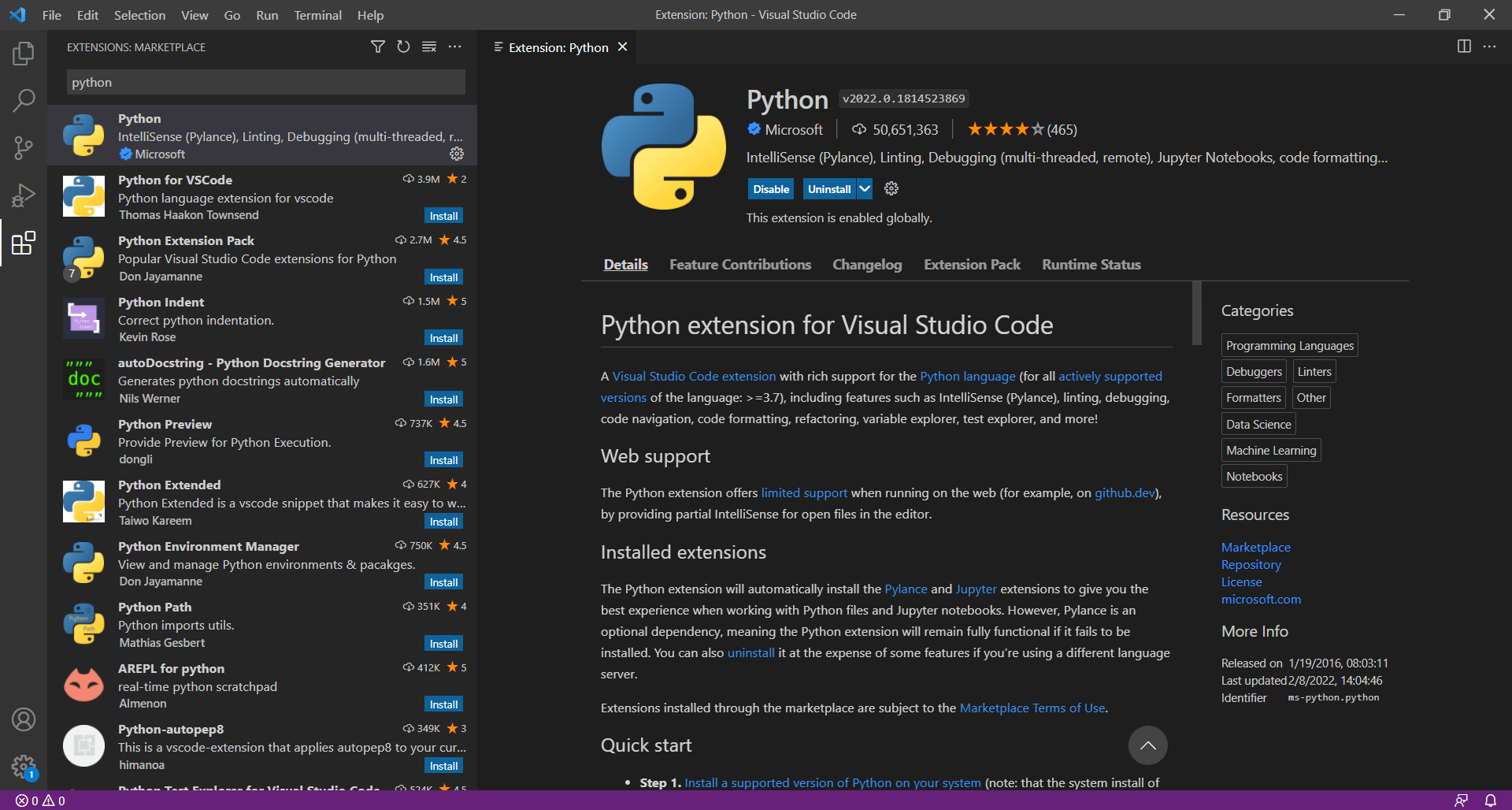Image resolution: width=1512 pixels, height=810 pixels.
Task: Click the manage gear on Python list item
Action: point(457,154)
